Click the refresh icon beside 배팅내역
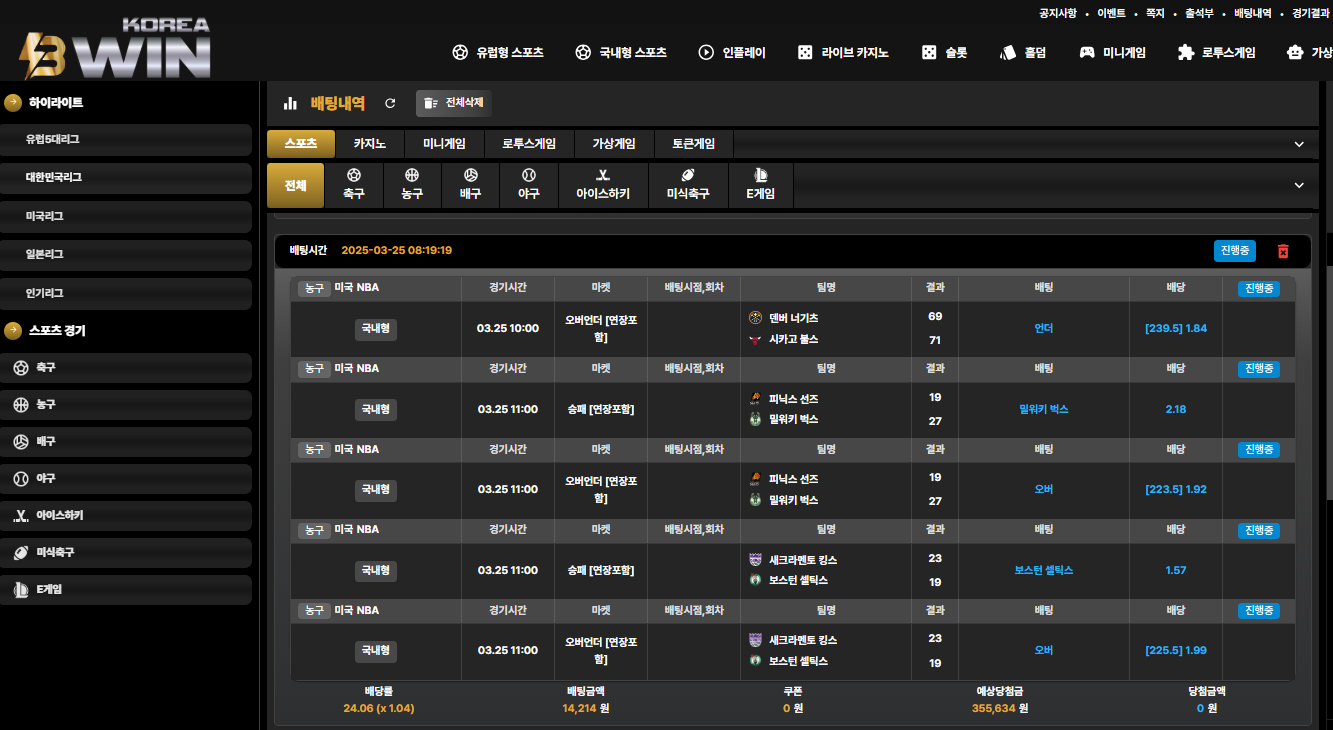 [390, 103]
